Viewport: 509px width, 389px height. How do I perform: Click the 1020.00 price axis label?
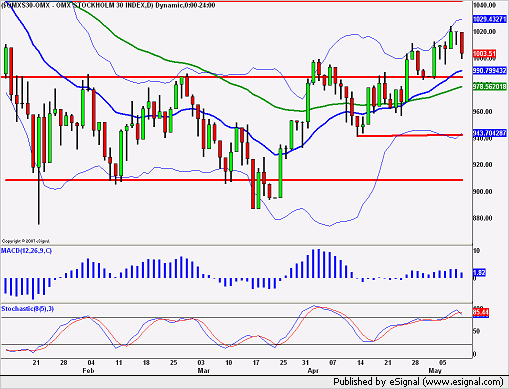pos(484,32)
